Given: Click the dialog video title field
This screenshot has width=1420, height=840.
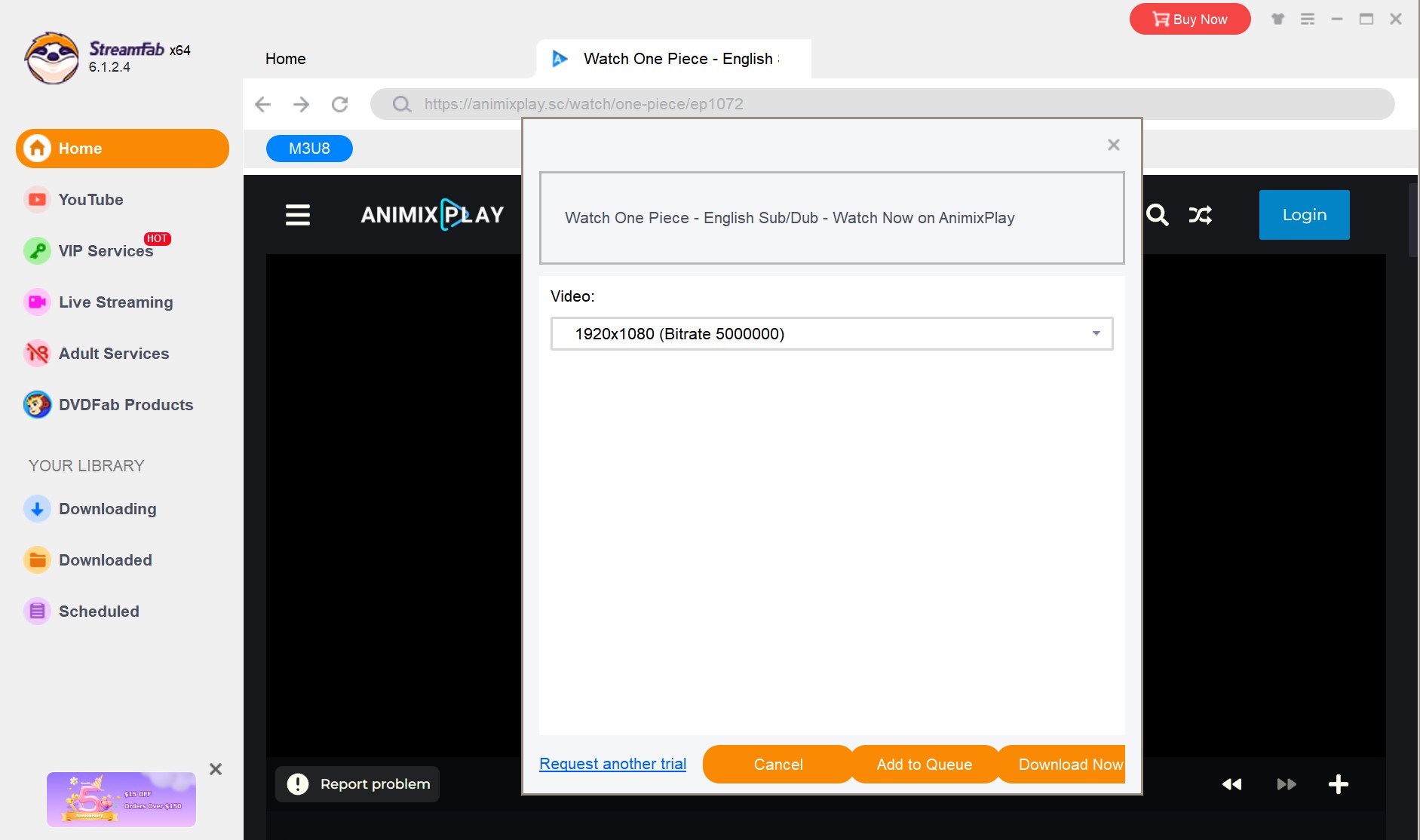Looking at the screenshot, I should click(x=832, y=218).
